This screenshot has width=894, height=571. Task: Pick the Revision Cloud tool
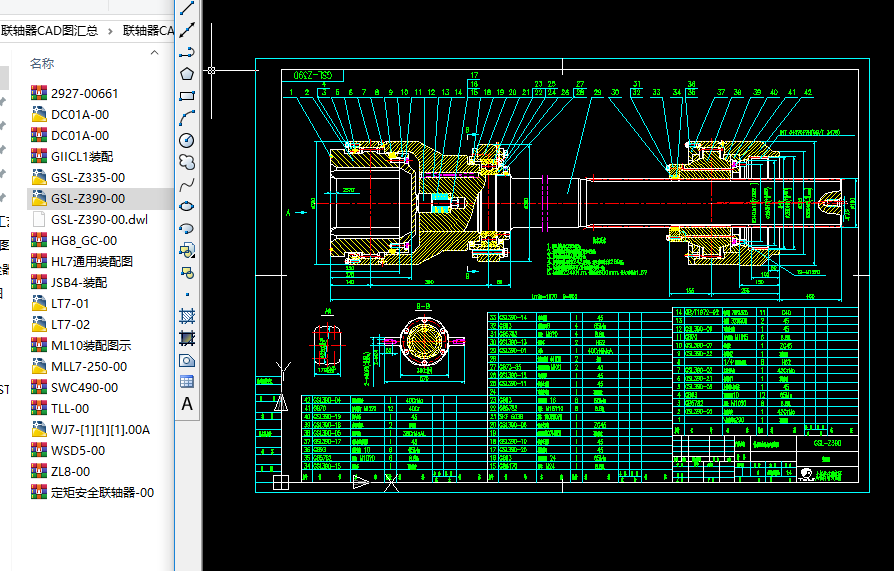tap(187, 162)
